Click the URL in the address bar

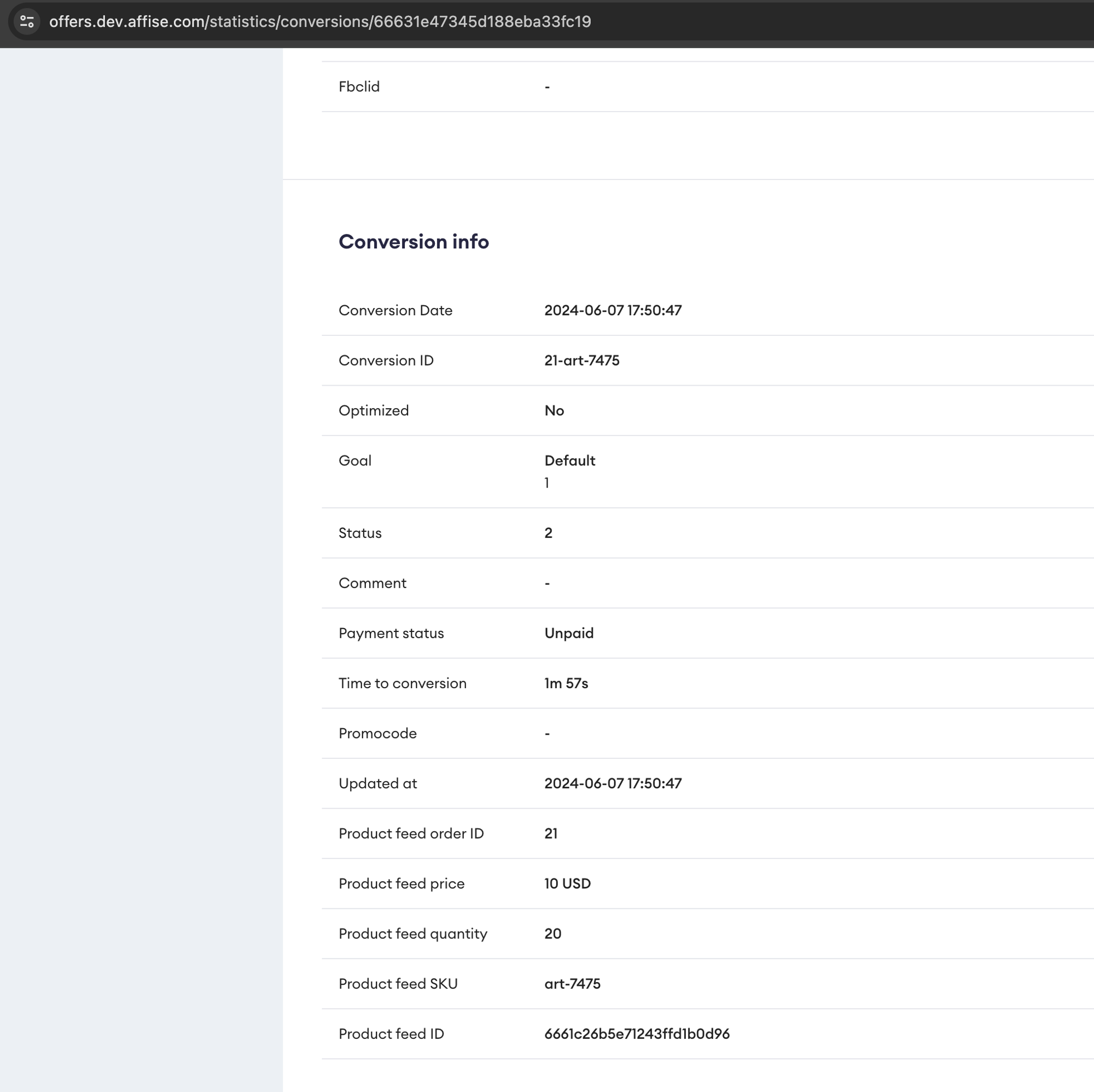320,21
